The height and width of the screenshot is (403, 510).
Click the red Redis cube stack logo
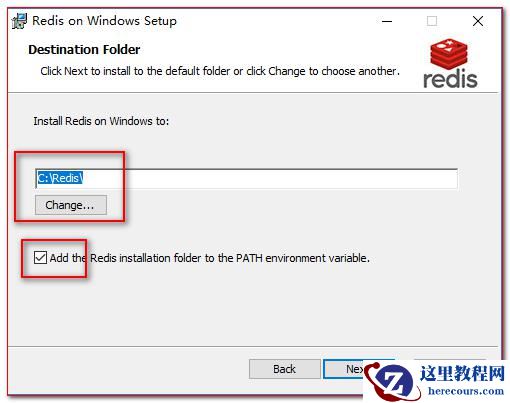pos(449,54)
